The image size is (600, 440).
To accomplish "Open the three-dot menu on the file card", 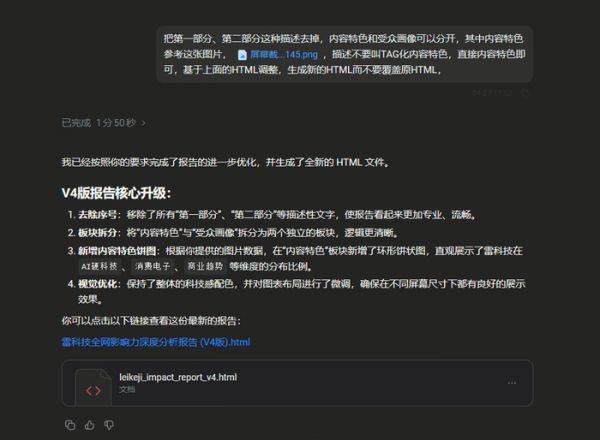I will [x=512, y=383].
